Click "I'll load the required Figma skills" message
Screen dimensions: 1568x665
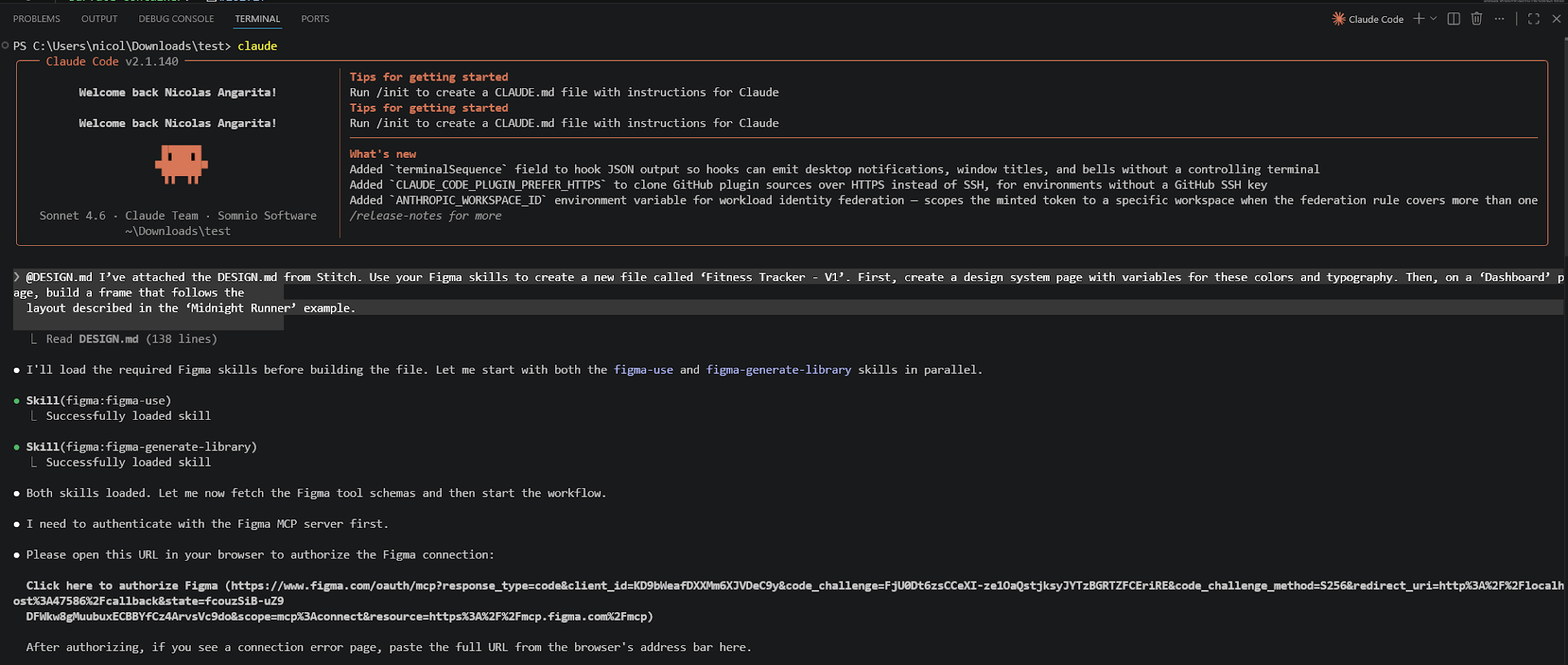[x=505, y=369]
